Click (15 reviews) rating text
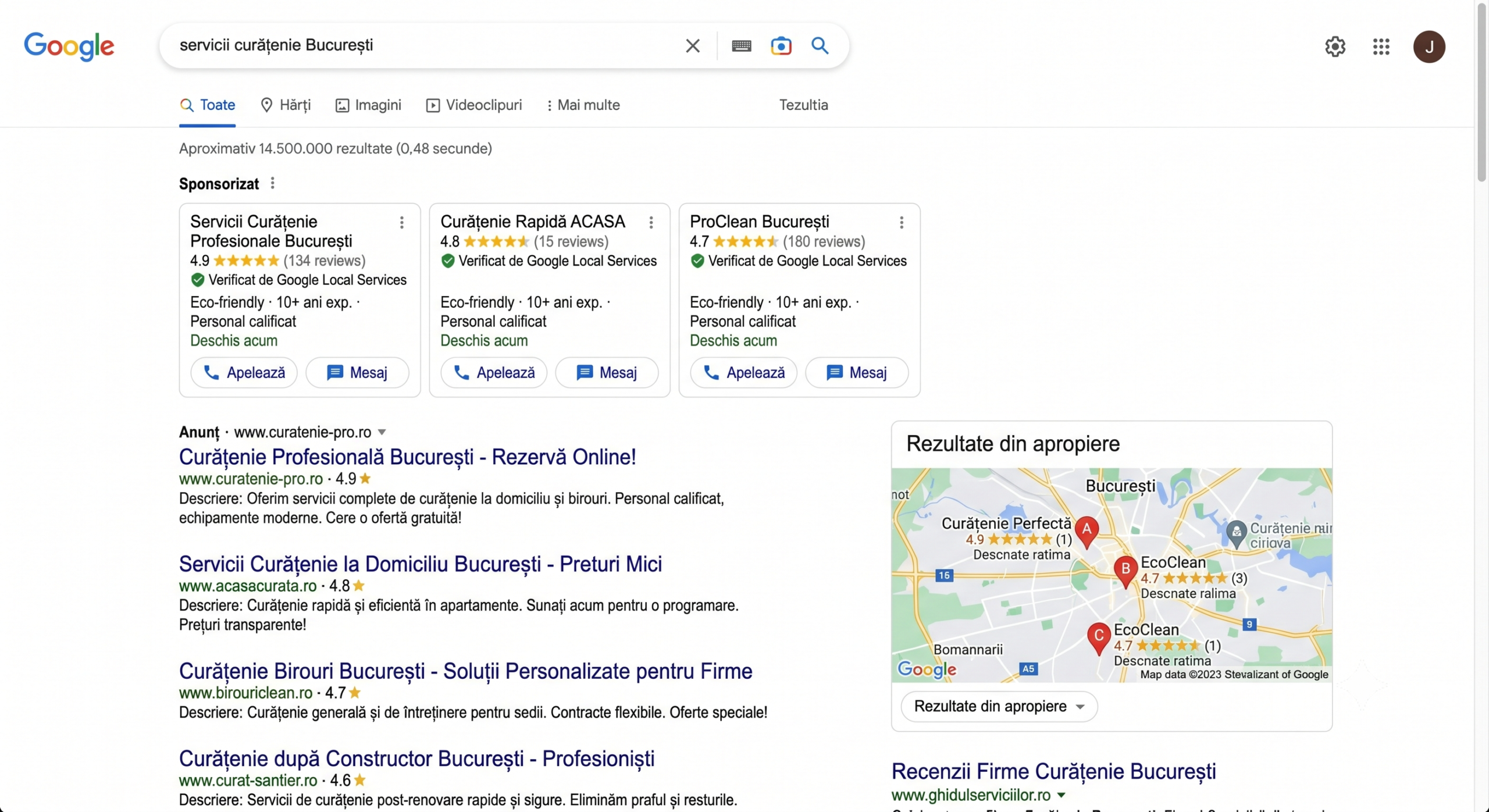This screenshot has height=812, width=1489. [x=571, y=241]
